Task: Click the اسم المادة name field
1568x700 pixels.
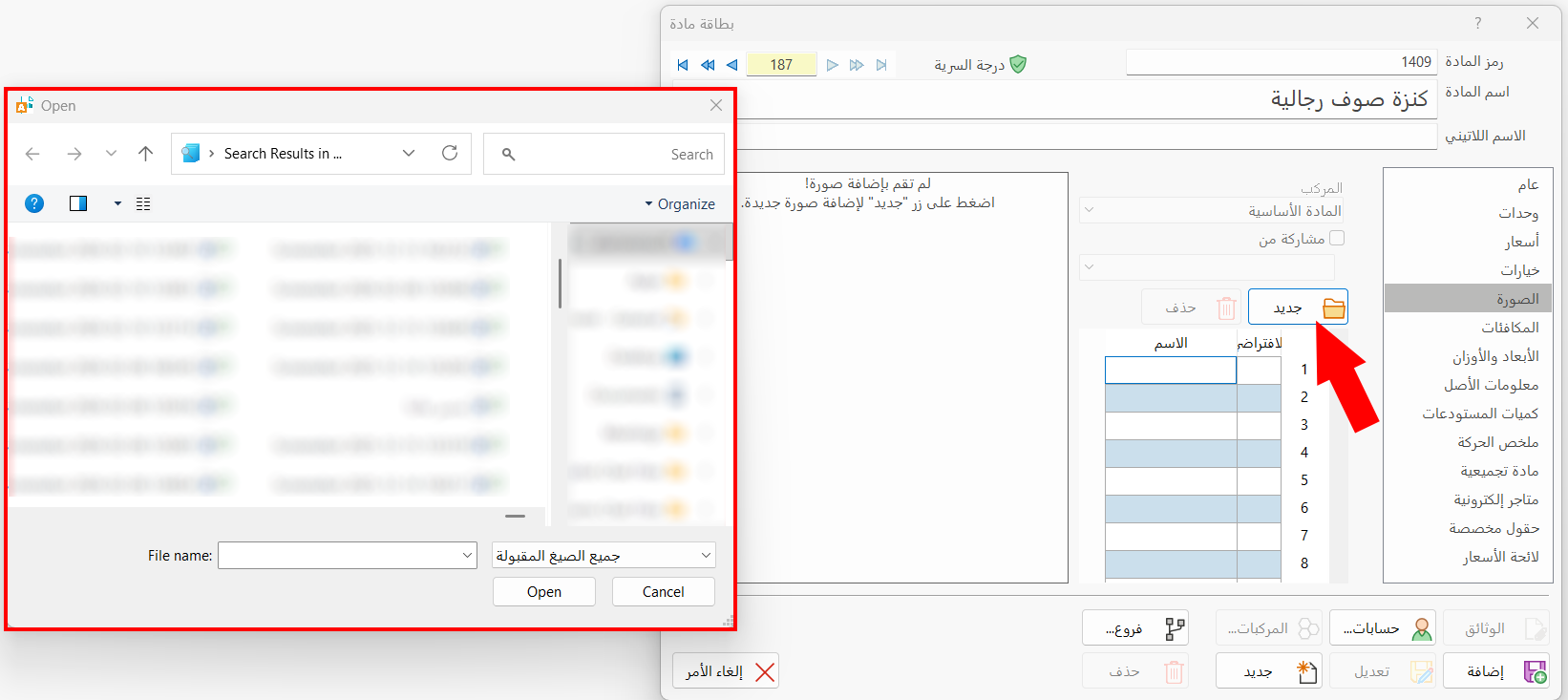Action: coord(1088,99)
